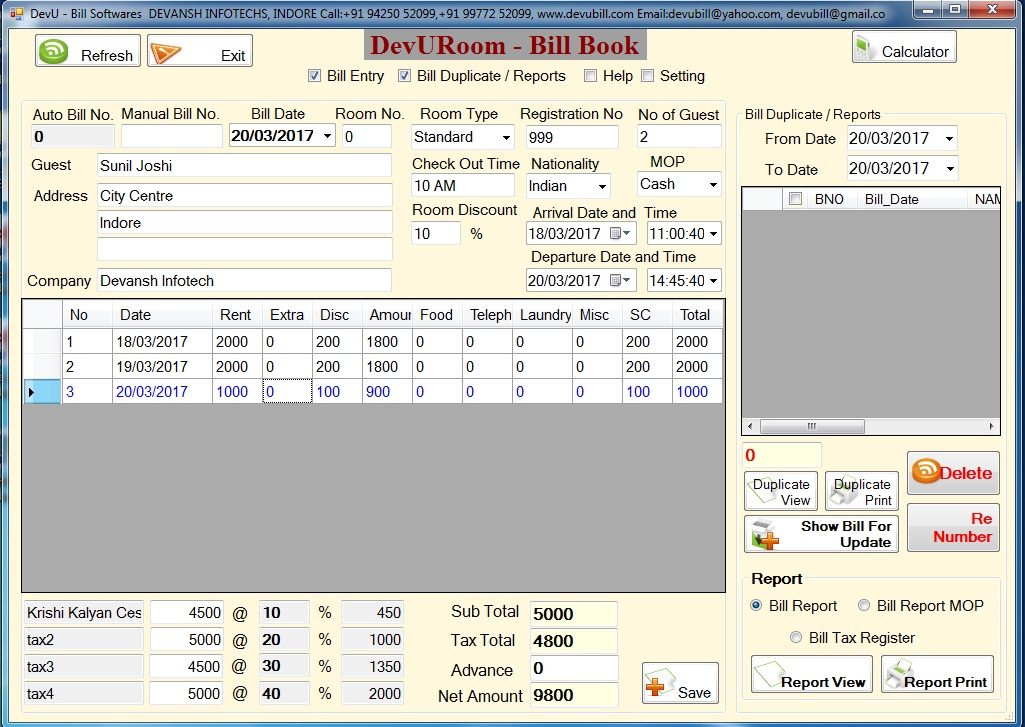Select the Bill Report MOP radio option

point(863,606)
